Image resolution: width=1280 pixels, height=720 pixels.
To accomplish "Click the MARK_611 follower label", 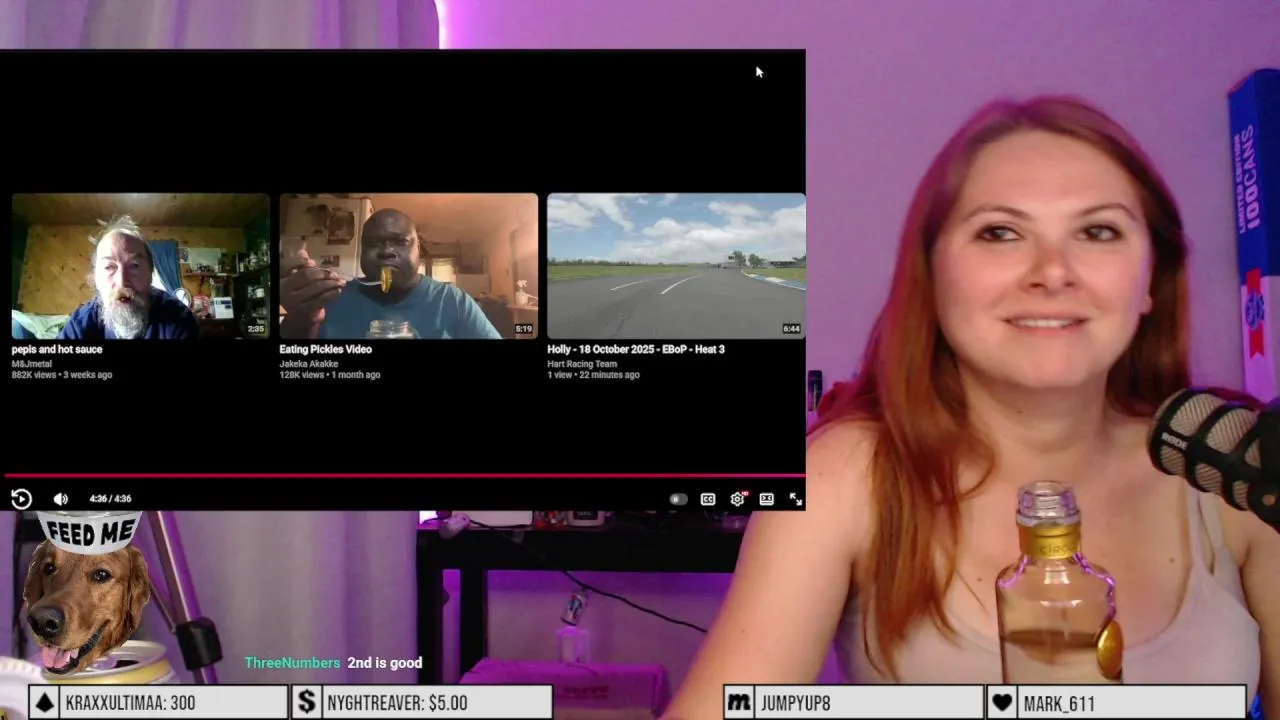I will point(1060,703).
